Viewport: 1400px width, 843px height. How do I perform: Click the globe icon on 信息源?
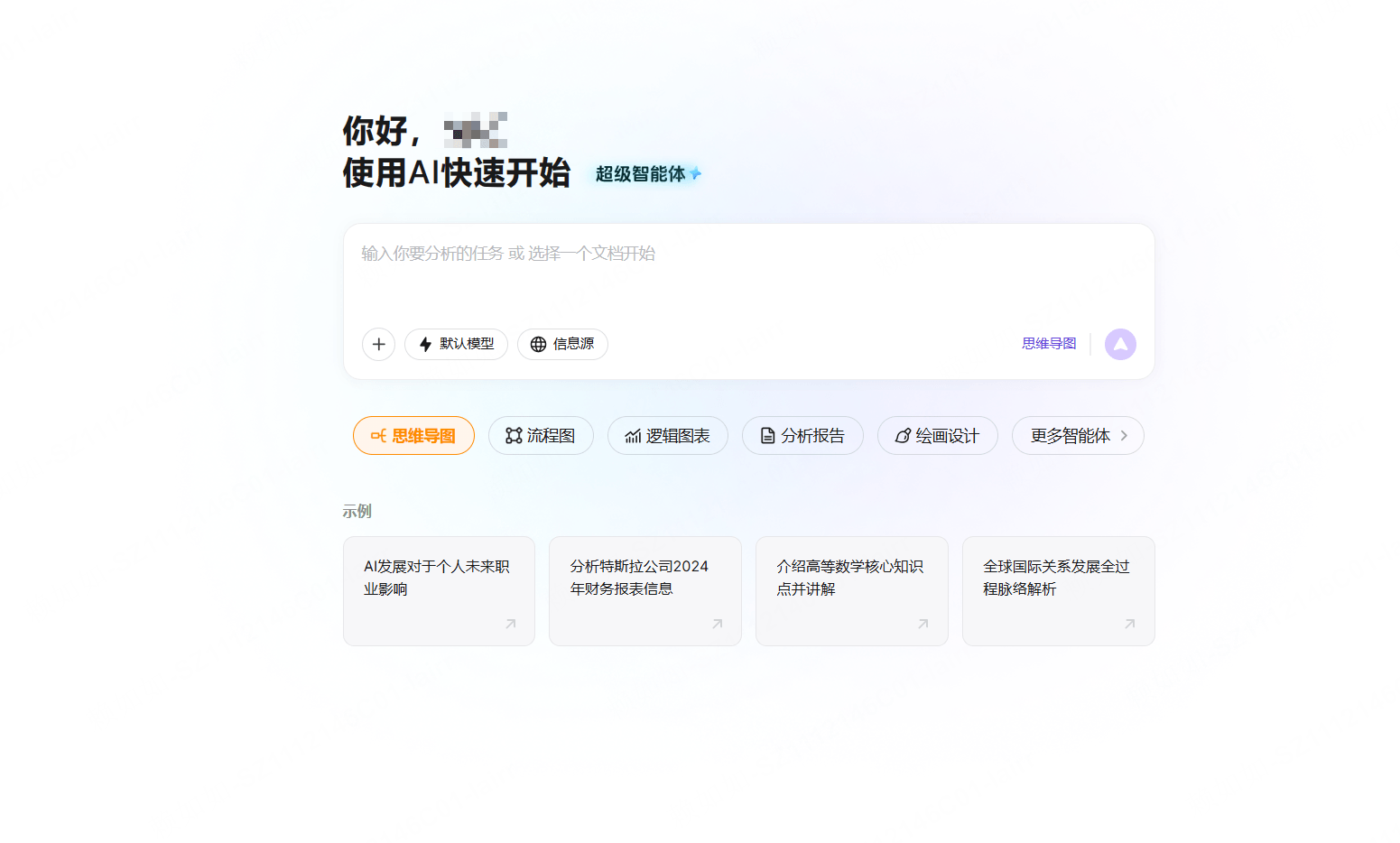538,344
